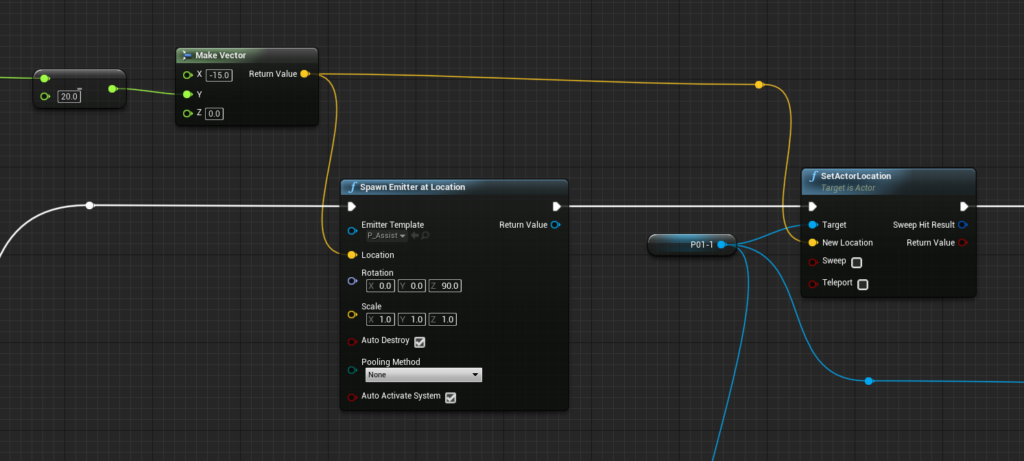Click the 20.0 value field
This screenshot has width=1024, height=461.
(69, 97)
